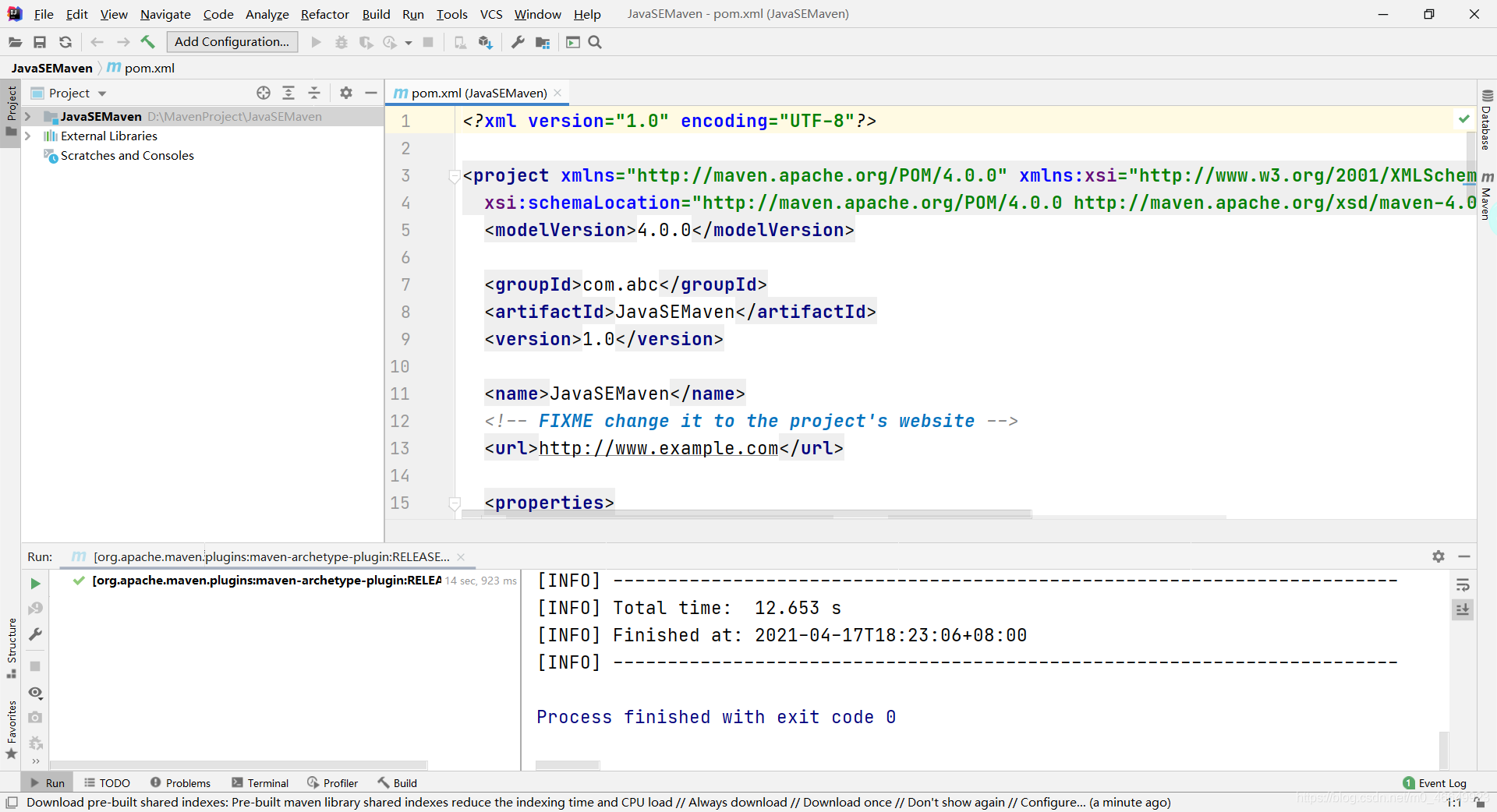Click the editor horizontal scrollbar
The image size is (1497, 812).
click(747, 514)
